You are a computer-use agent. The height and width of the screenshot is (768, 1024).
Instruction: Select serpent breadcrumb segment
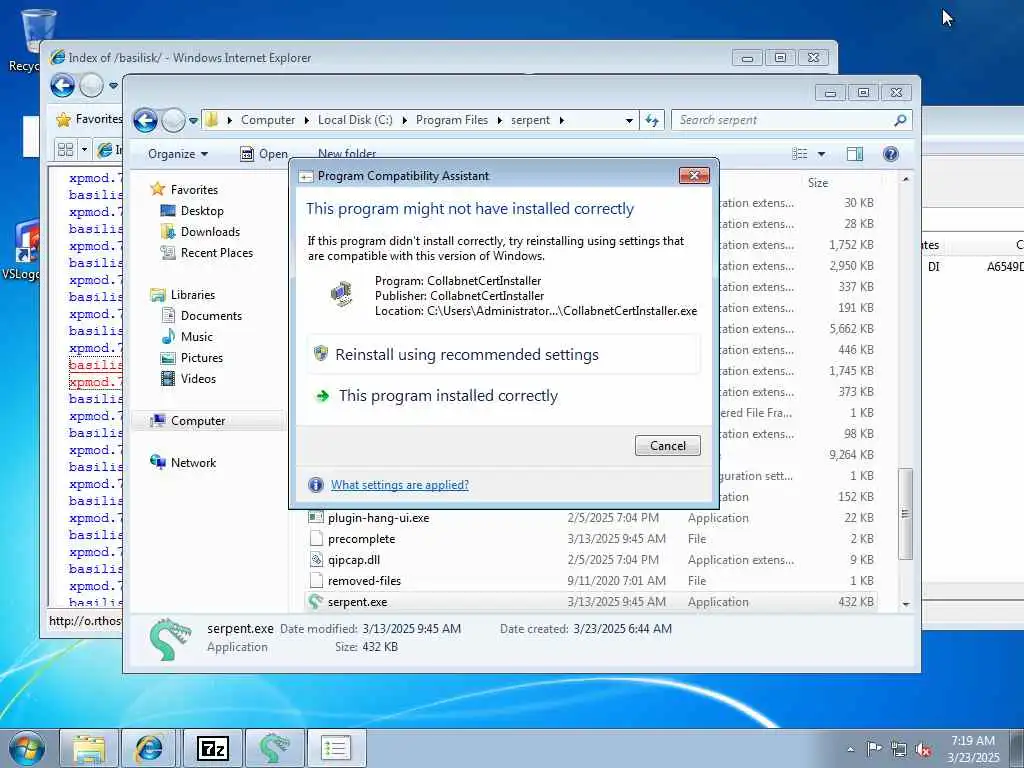[x=530, y=120]
